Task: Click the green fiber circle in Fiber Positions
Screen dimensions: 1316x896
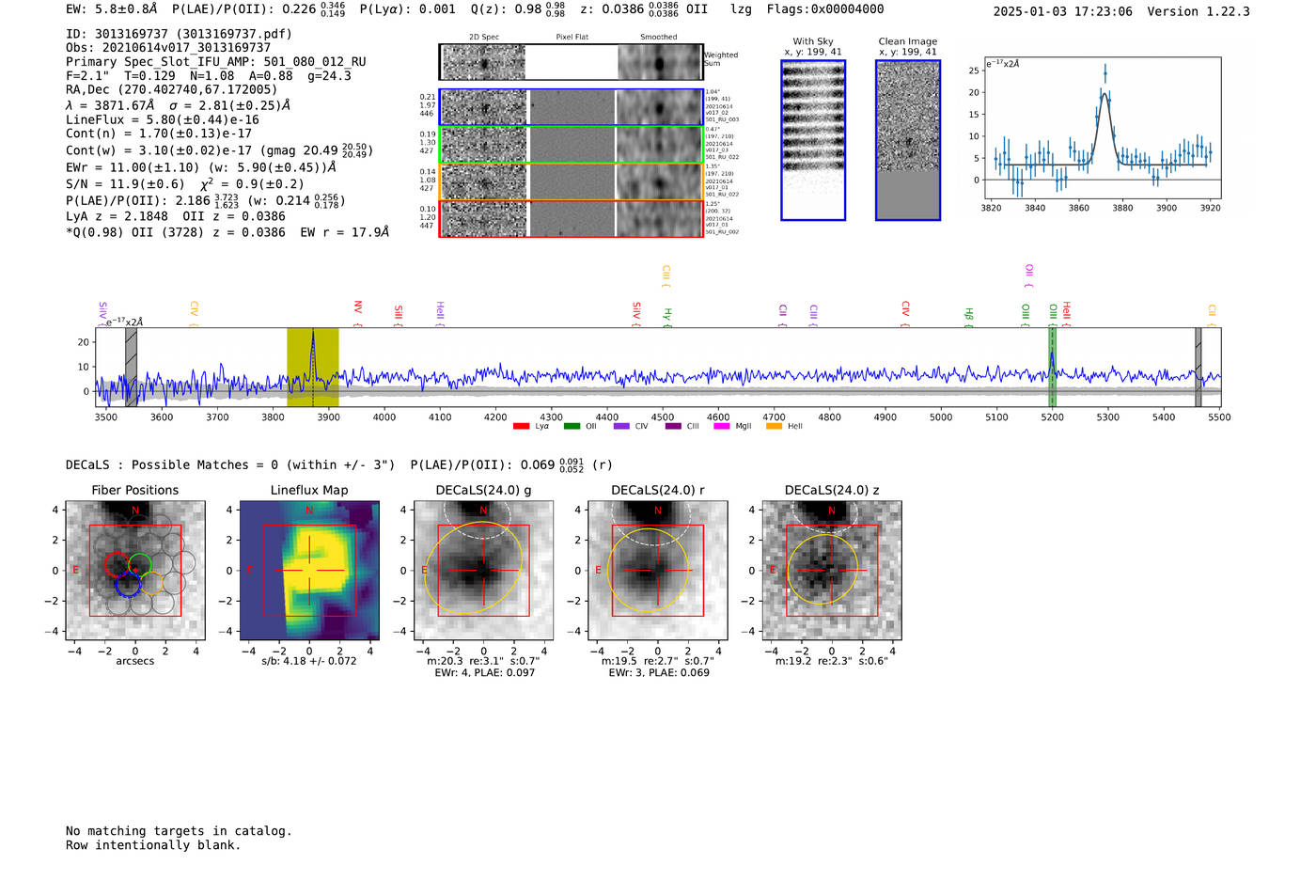Action: [140, 565]
